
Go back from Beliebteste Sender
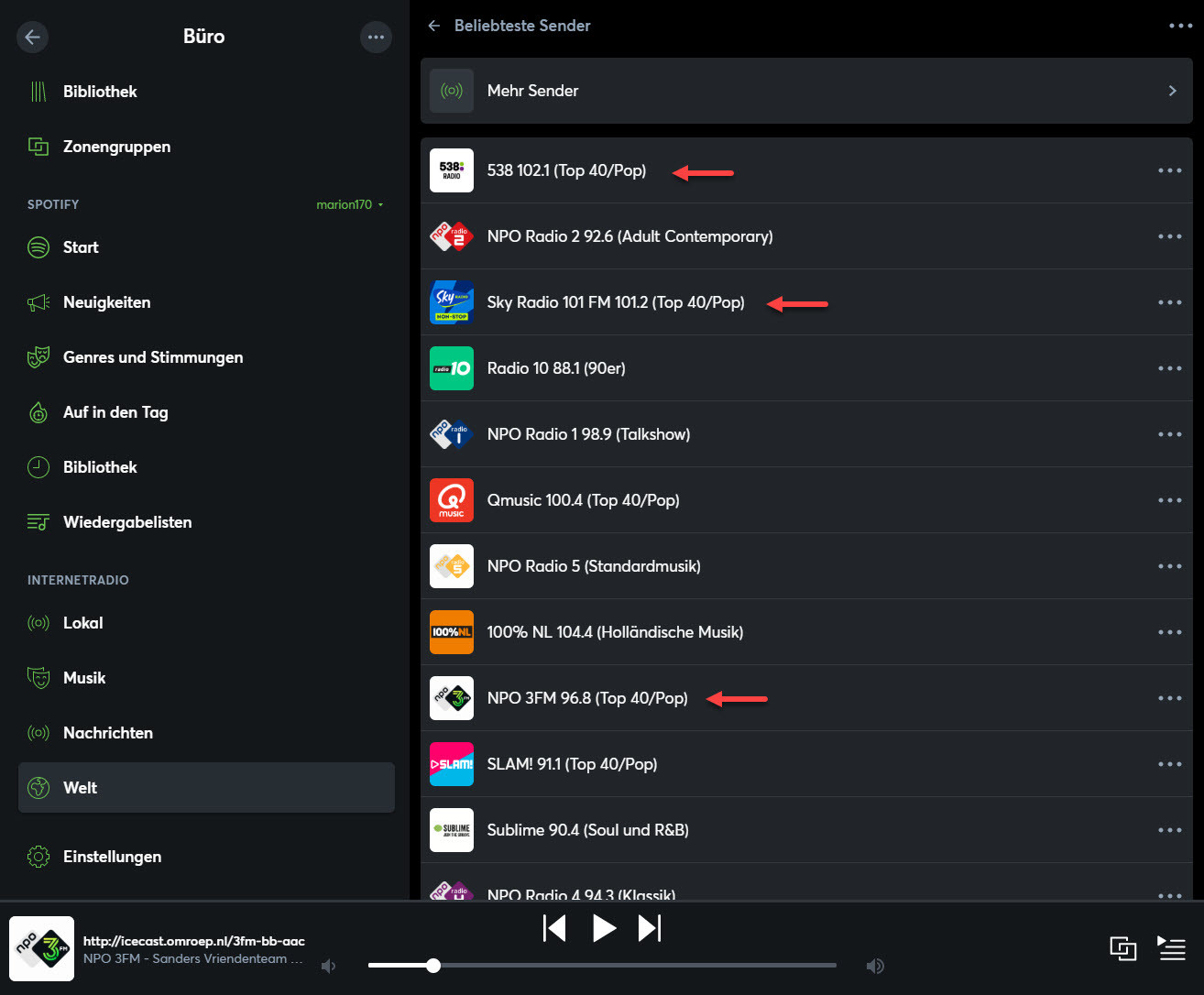pos(434,26)
